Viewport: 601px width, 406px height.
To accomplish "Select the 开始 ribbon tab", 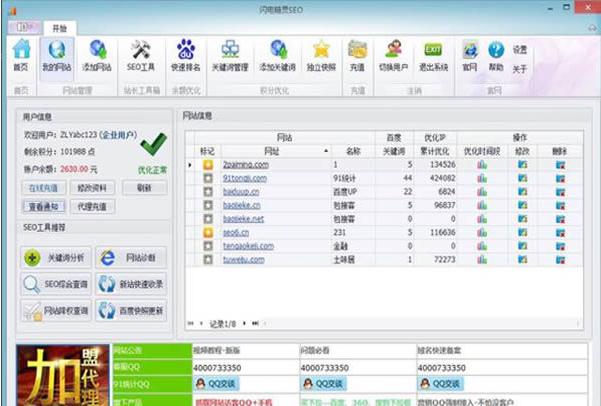I will 61,27.
